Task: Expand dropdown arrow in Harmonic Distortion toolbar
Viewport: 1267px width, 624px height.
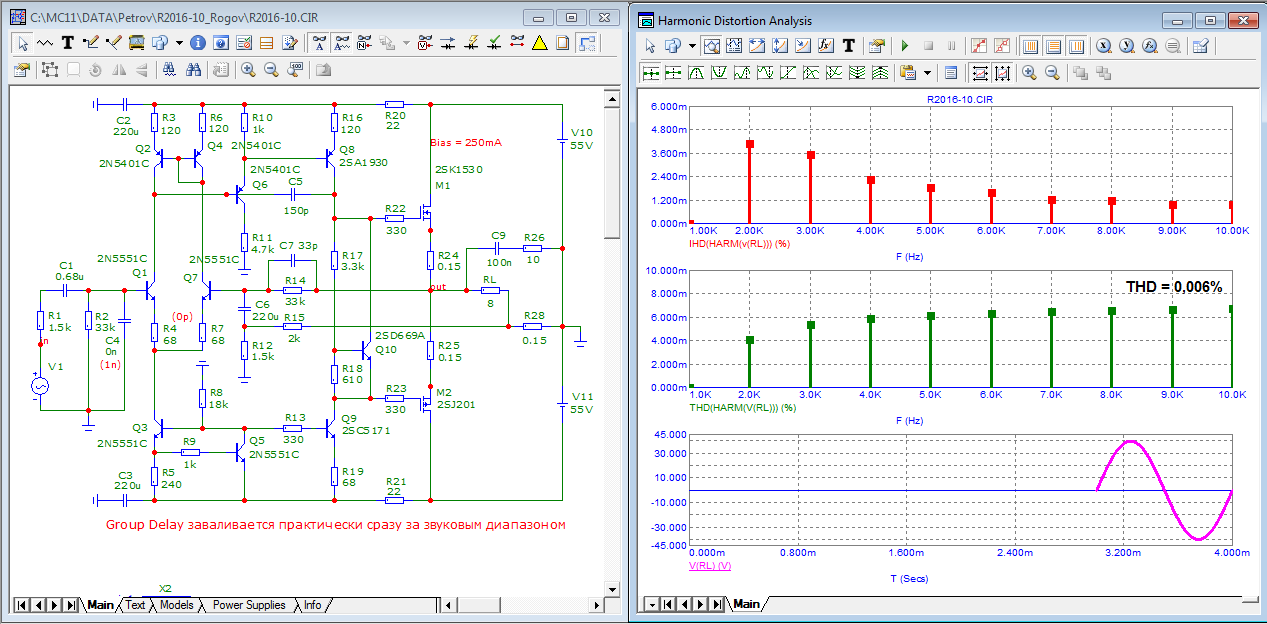Action: pos(691,46)
